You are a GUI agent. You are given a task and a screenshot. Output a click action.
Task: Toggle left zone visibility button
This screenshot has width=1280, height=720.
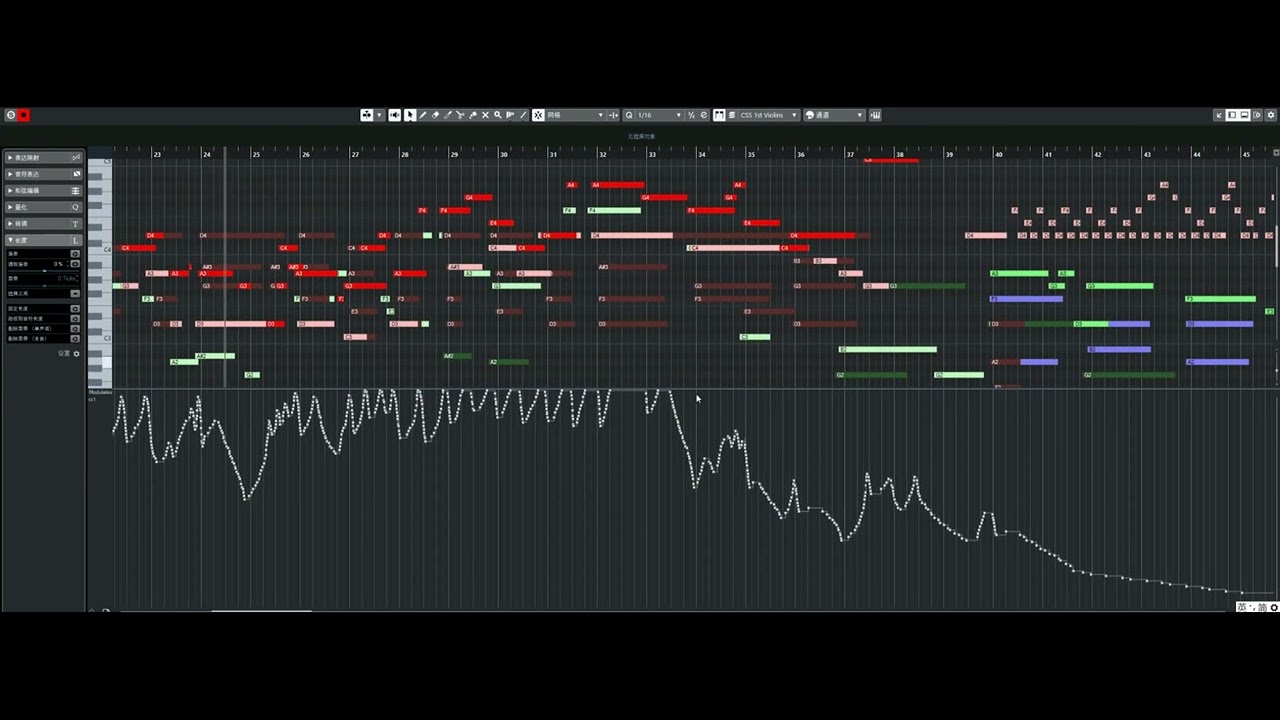1232,115
